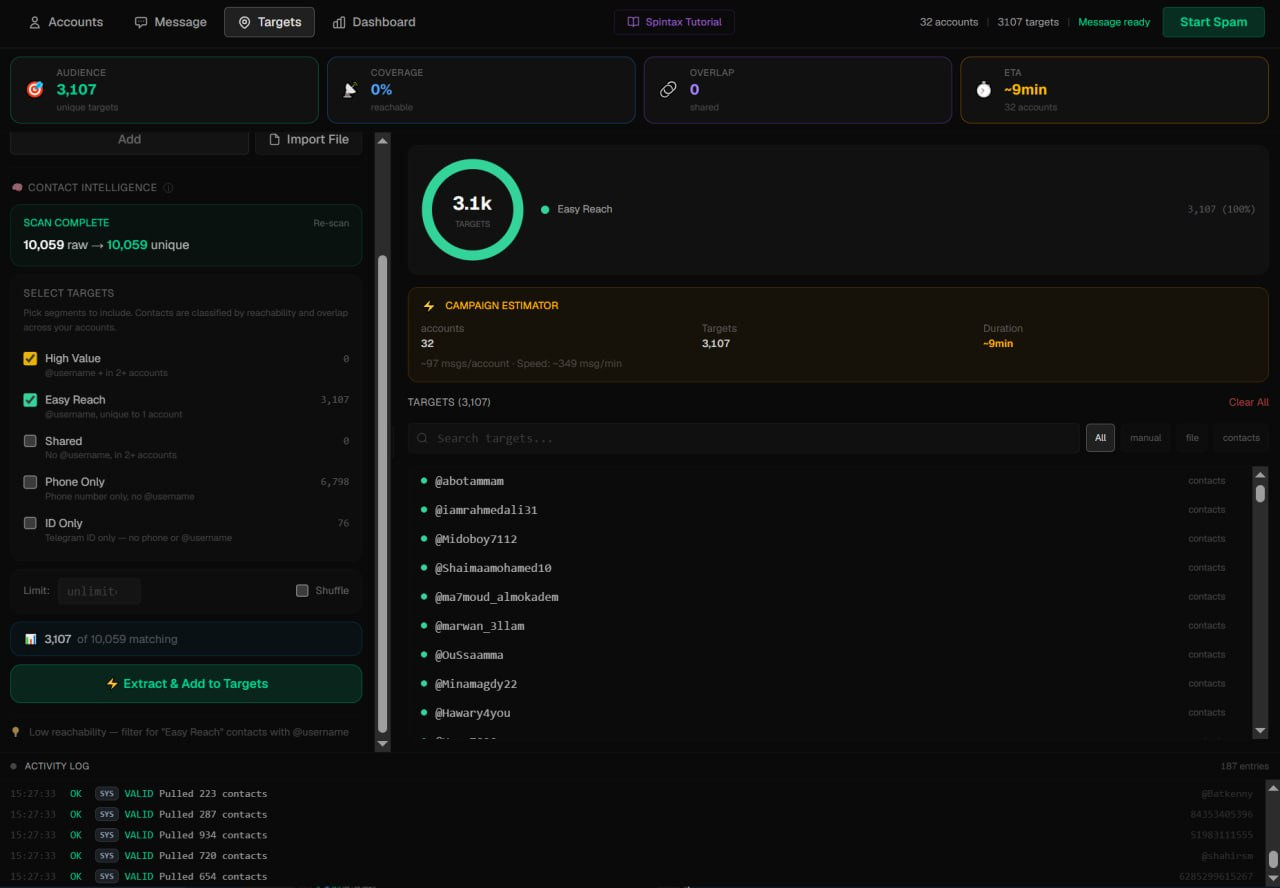
Task: Click the @marwan_3llam target entry
Action: coord(829,626)
